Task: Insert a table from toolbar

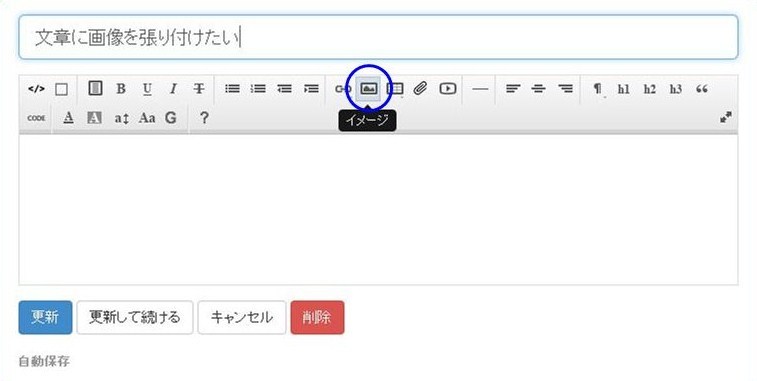Action: tap(395, 89)
